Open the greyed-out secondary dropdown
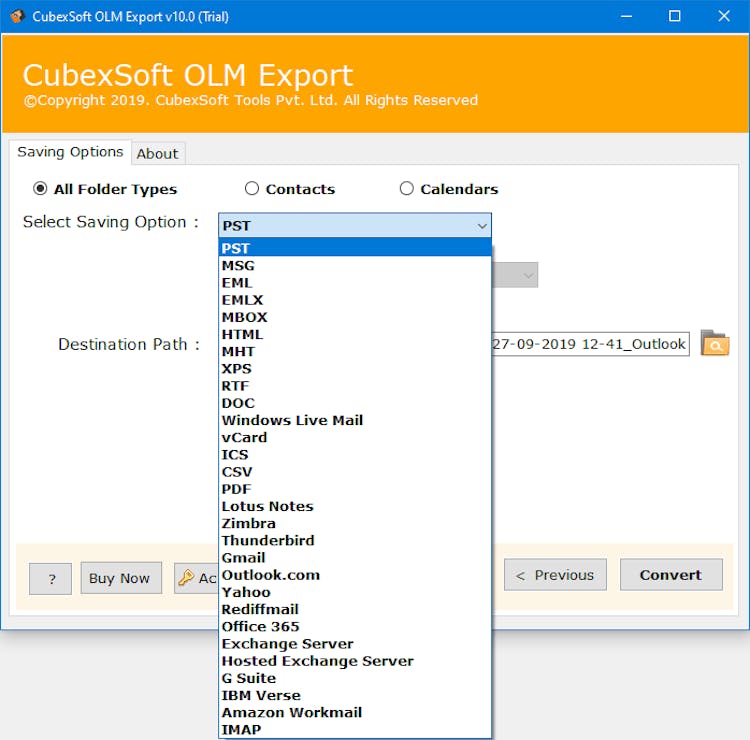The width and height of the screenshot is (750, 740). pos(515,275)
